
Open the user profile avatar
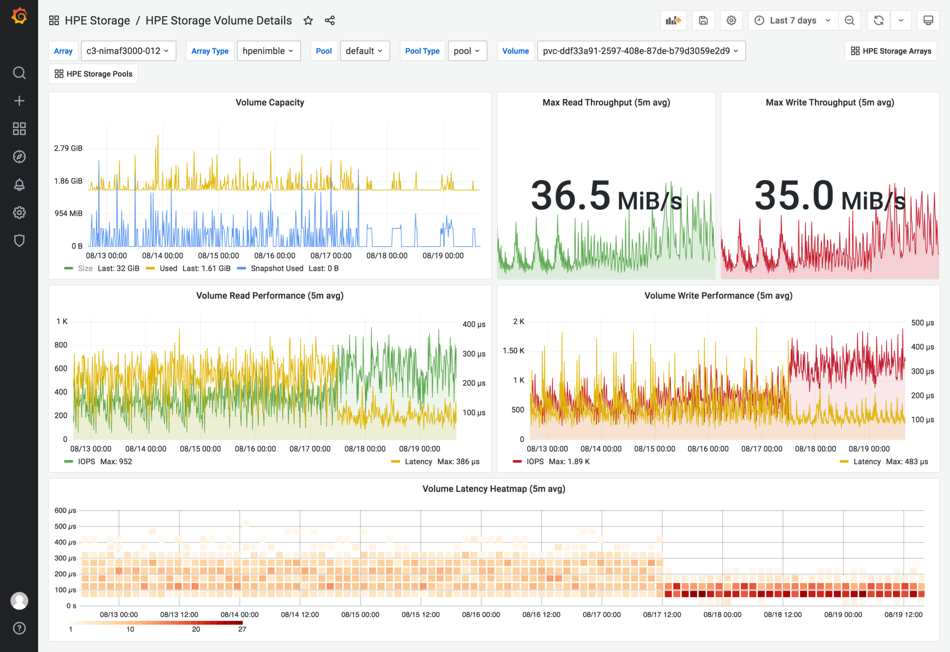tap(19, 600)
